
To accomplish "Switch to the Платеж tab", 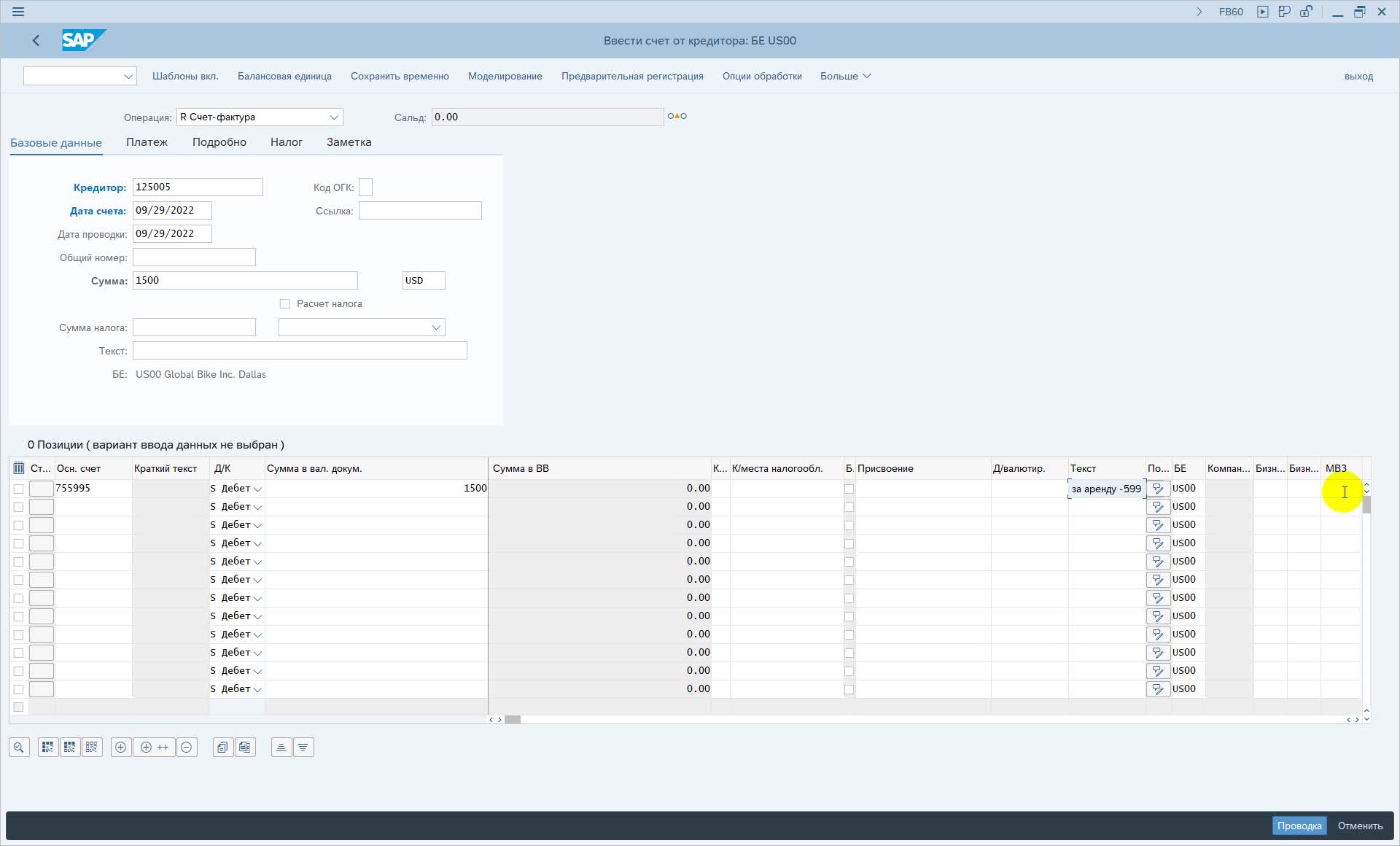I will pyautogui.click(x=147, y=142).
